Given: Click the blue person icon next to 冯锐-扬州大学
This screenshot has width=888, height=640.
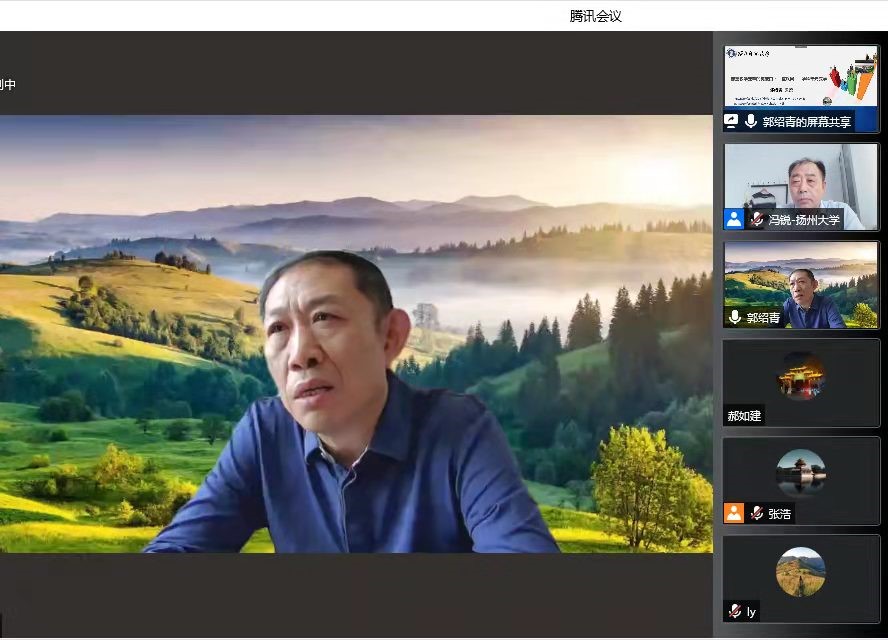Looking at the screenshot, I should click(x=734, y=219).
